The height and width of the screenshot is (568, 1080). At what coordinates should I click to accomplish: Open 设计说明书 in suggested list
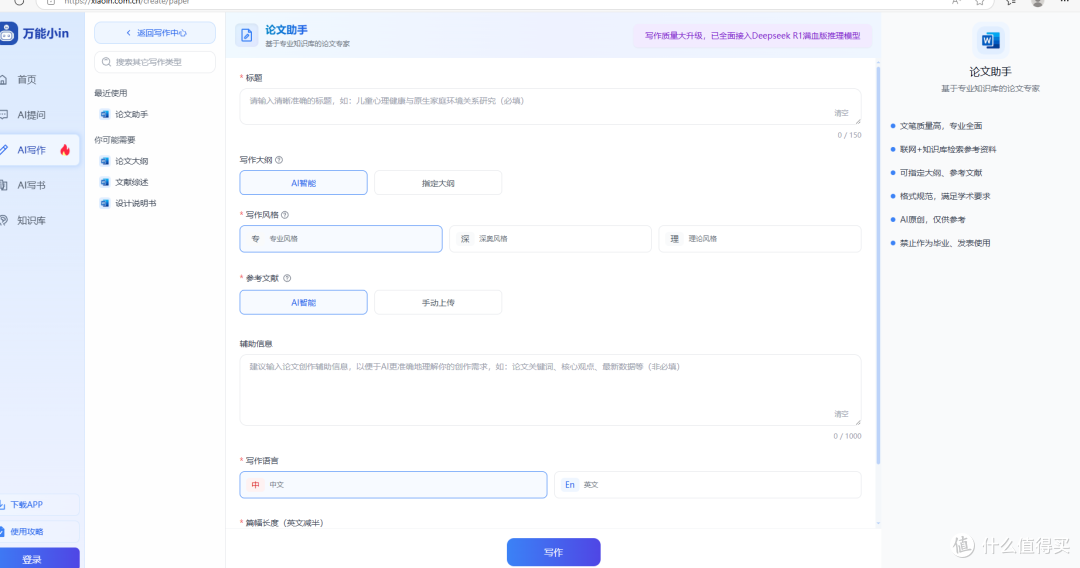coord(129,203)
